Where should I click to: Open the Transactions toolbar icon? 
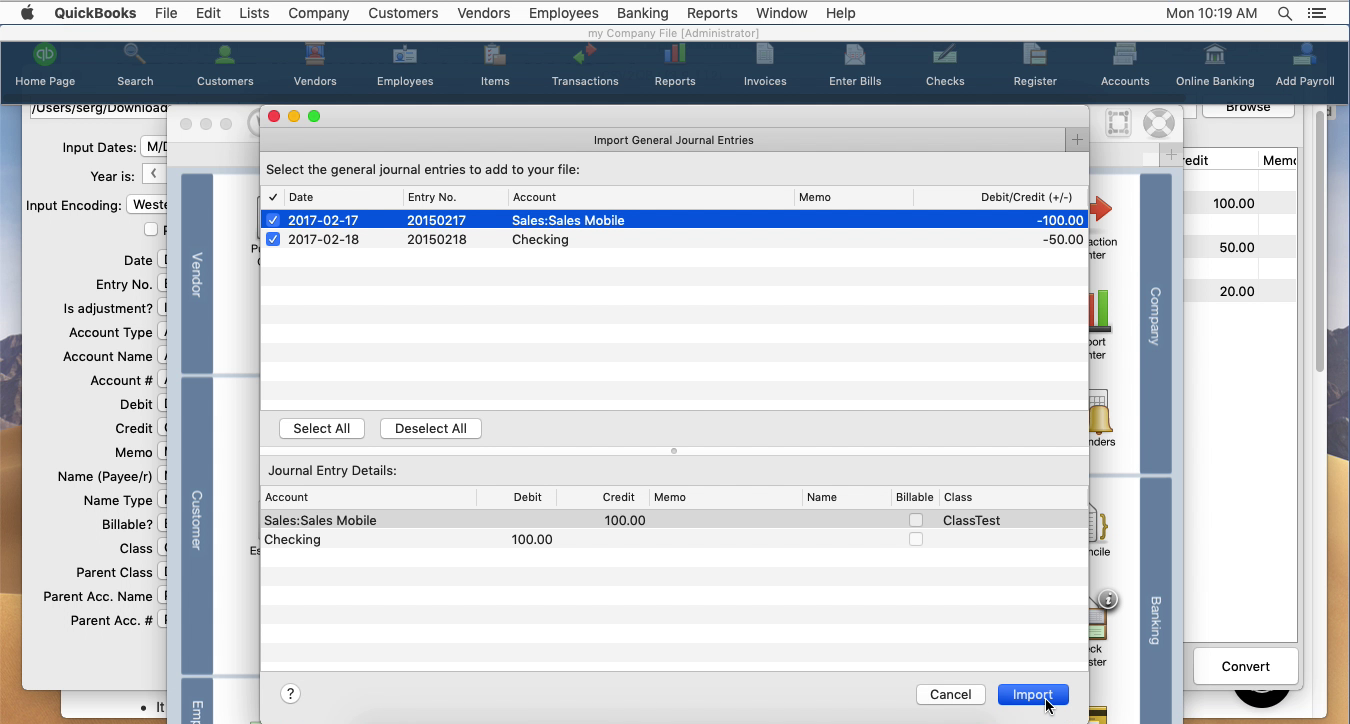pos(585,65)
